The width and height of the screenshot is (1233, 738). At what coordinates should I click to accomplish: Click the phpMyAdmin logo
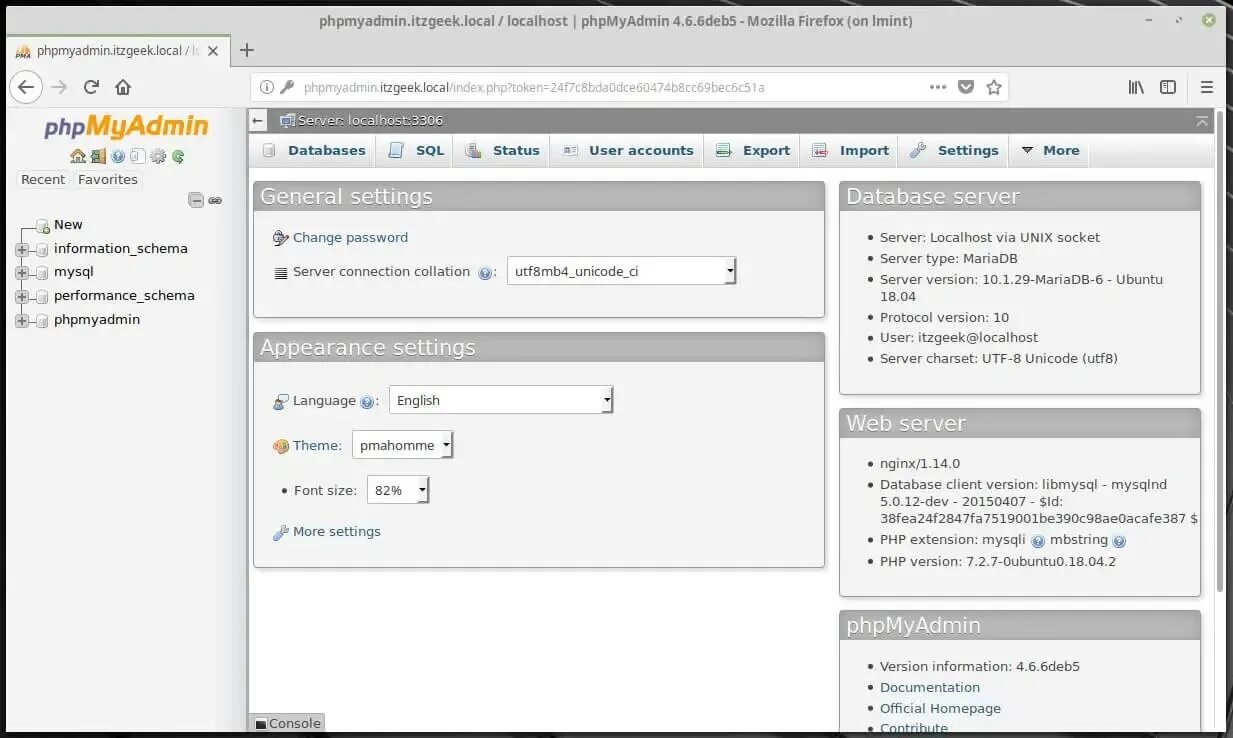(x=126, y=126)
